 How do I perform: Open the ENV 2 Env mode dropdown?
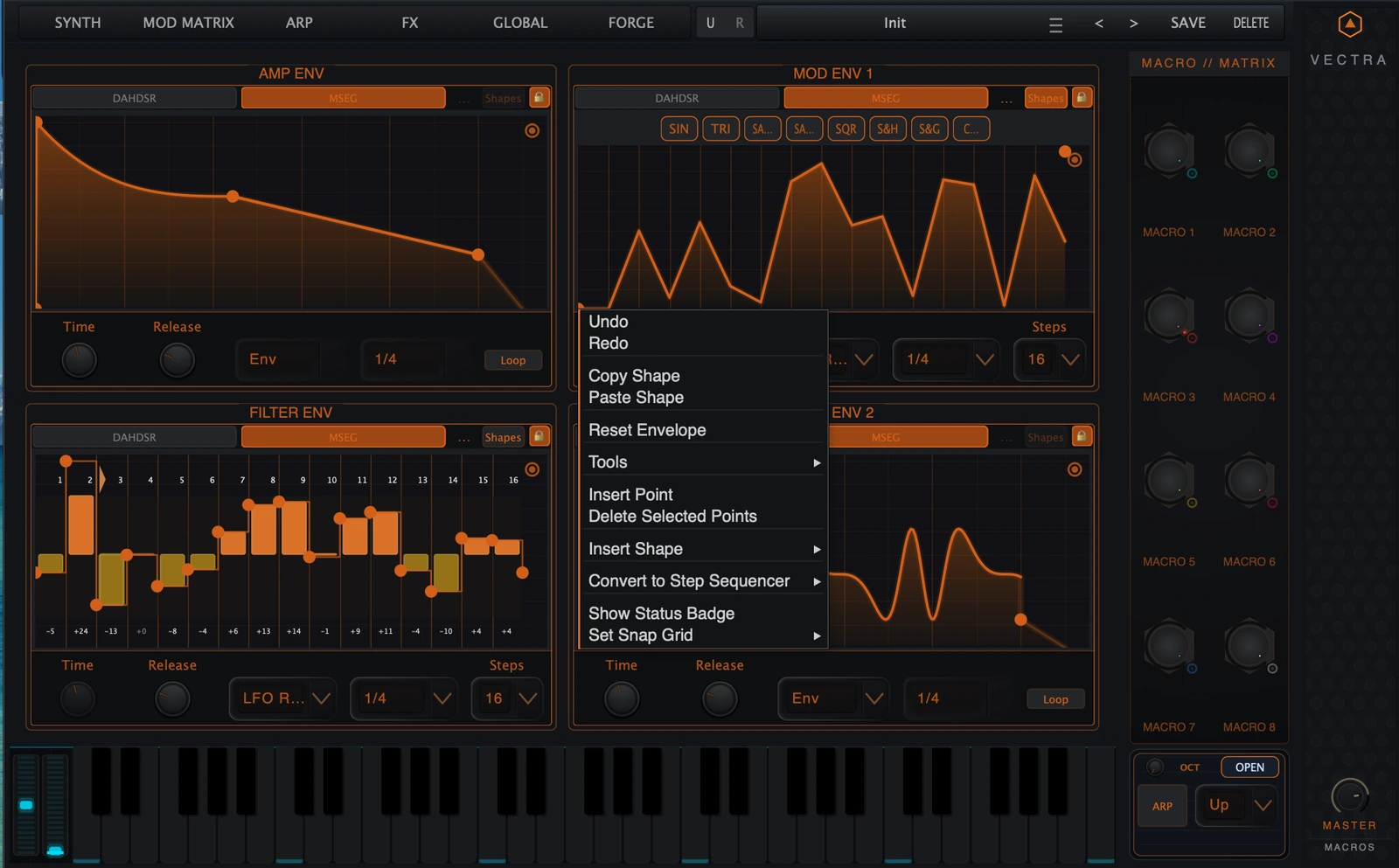[x=833, y=698]
